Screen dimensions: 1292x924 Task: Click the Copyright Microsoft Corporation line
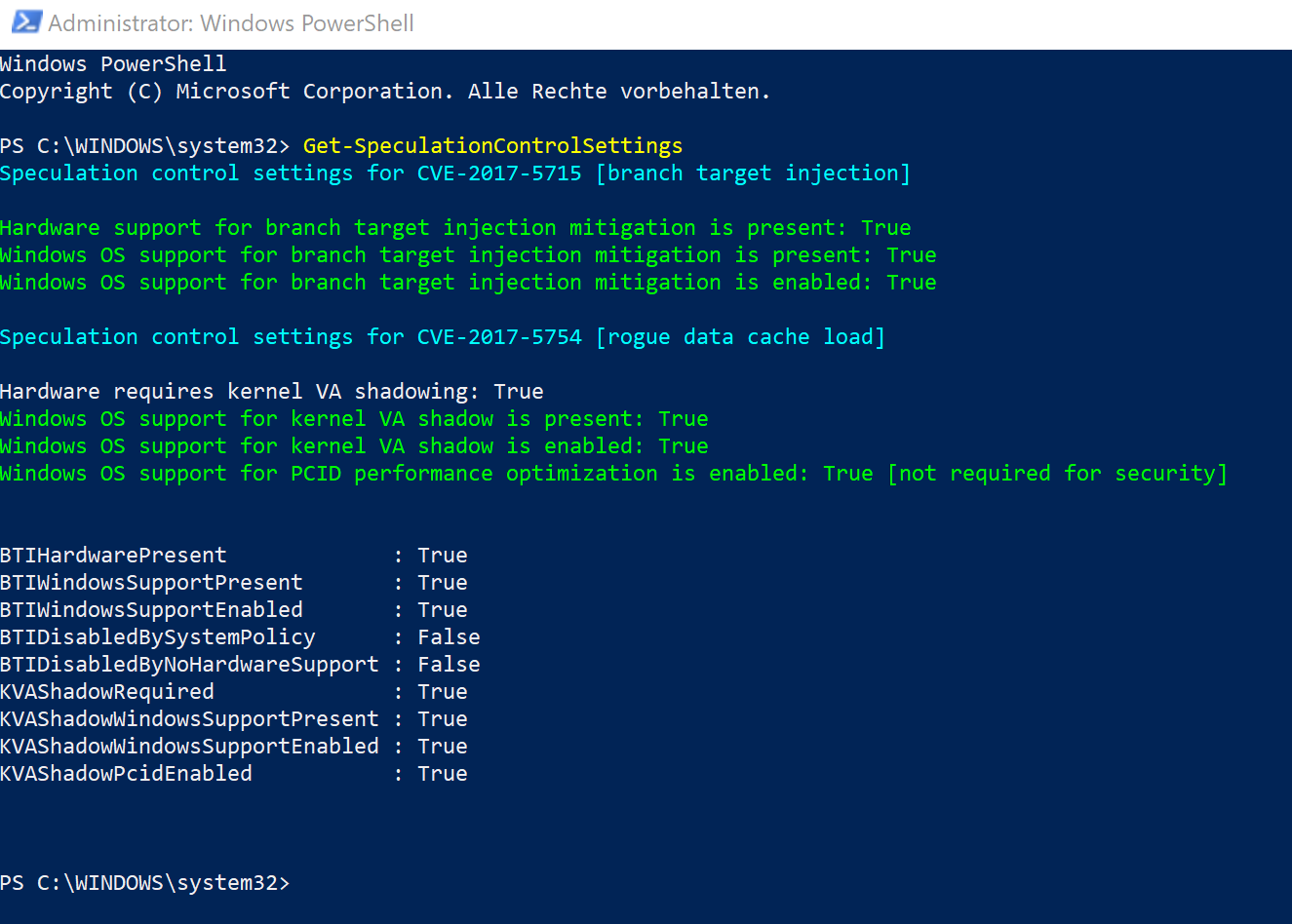(384, 92)
